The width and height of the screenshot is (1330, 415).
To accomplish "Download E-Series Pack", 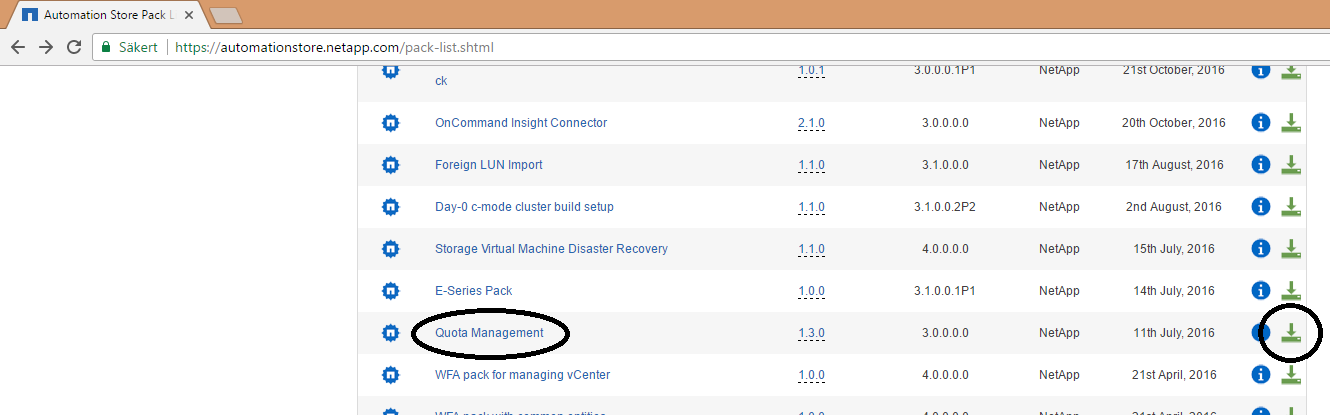I will 1291,291.
